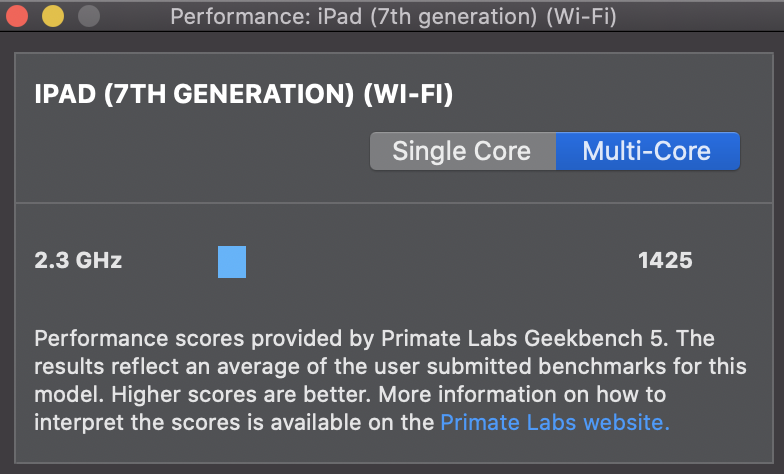
Task: Select the Multi-Core segment
Action: click(647, 151)
